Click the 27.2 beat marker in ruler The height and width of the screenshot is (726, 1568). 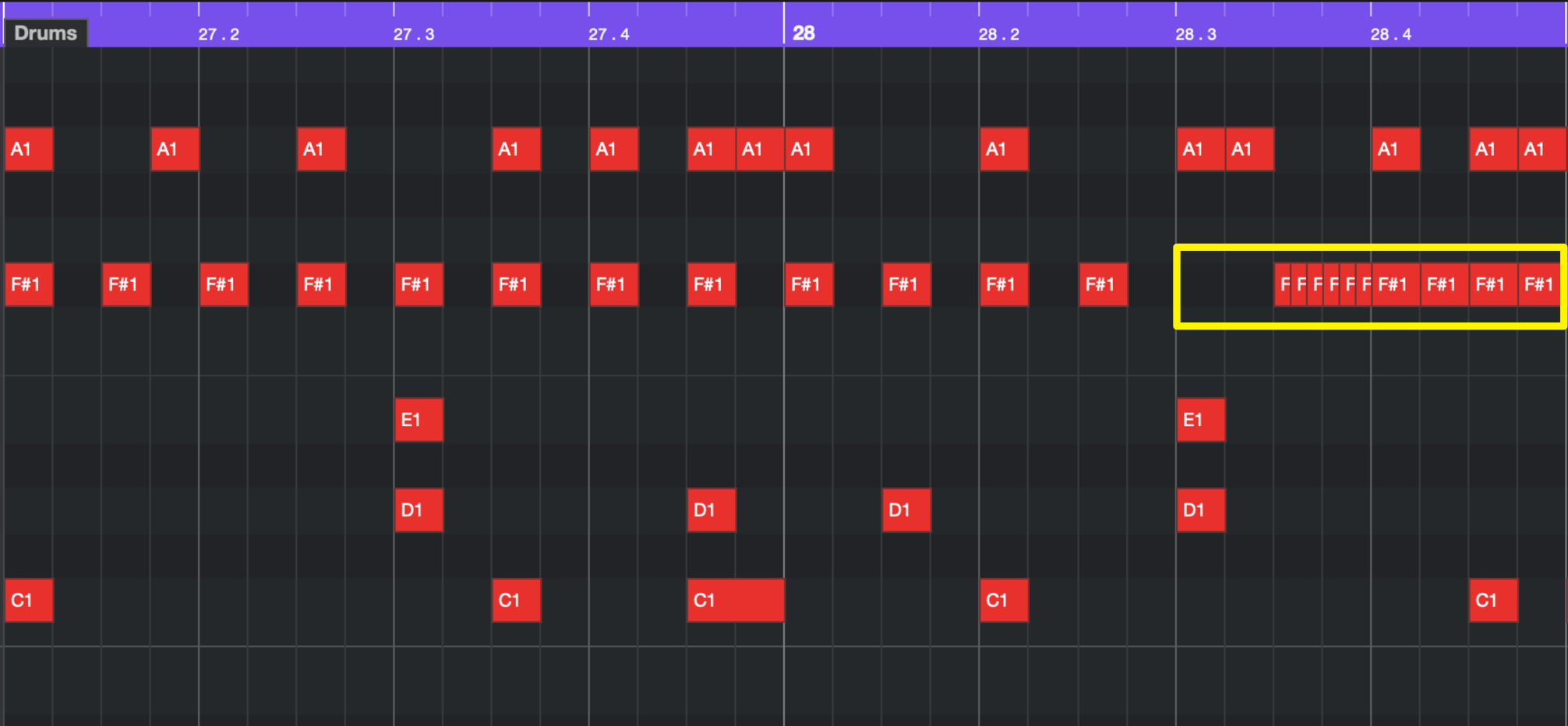[x=219, y=34]
